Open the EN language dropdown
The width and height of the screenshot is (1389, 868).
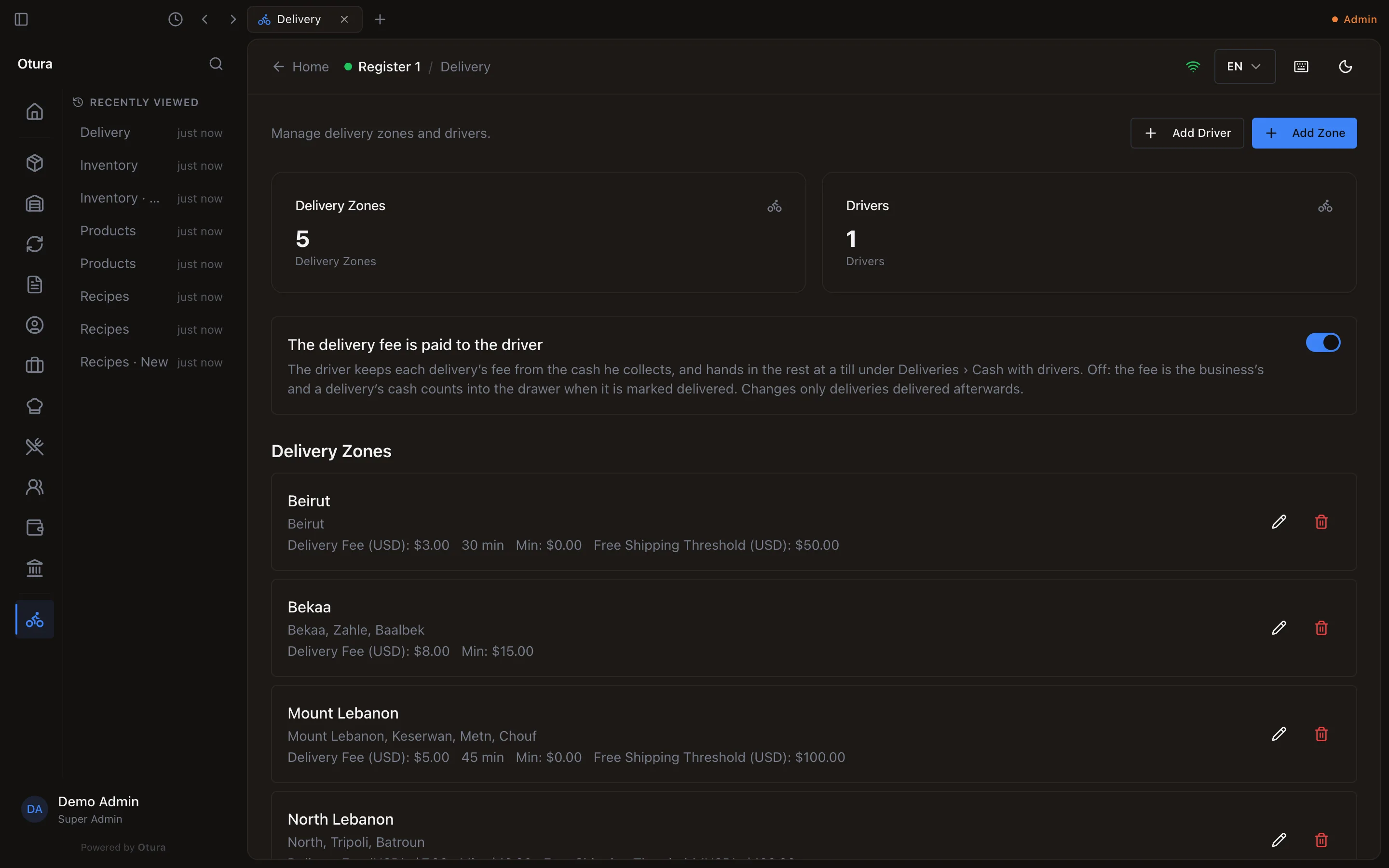point(1245,67)
